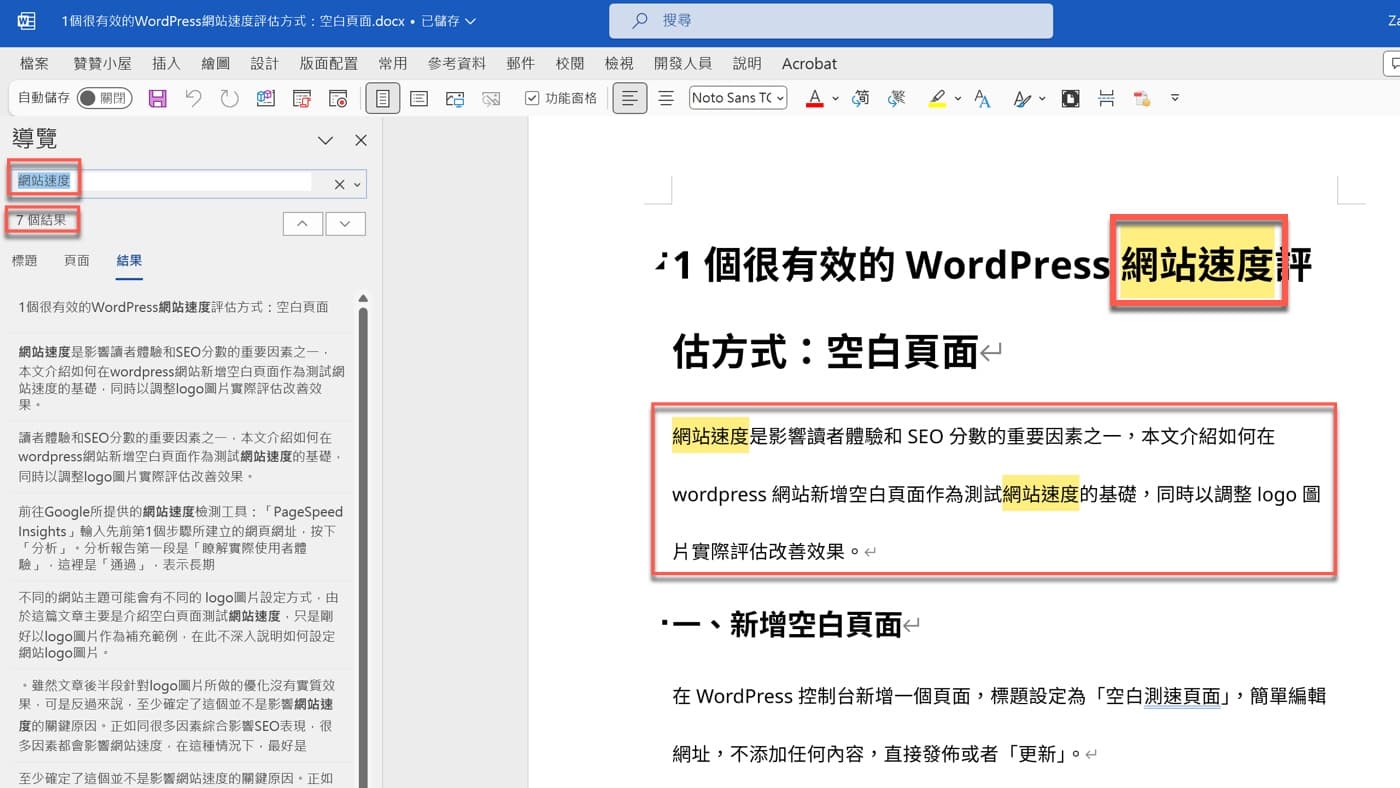Apply the yellow text highlight marker

tap(937, 98)
